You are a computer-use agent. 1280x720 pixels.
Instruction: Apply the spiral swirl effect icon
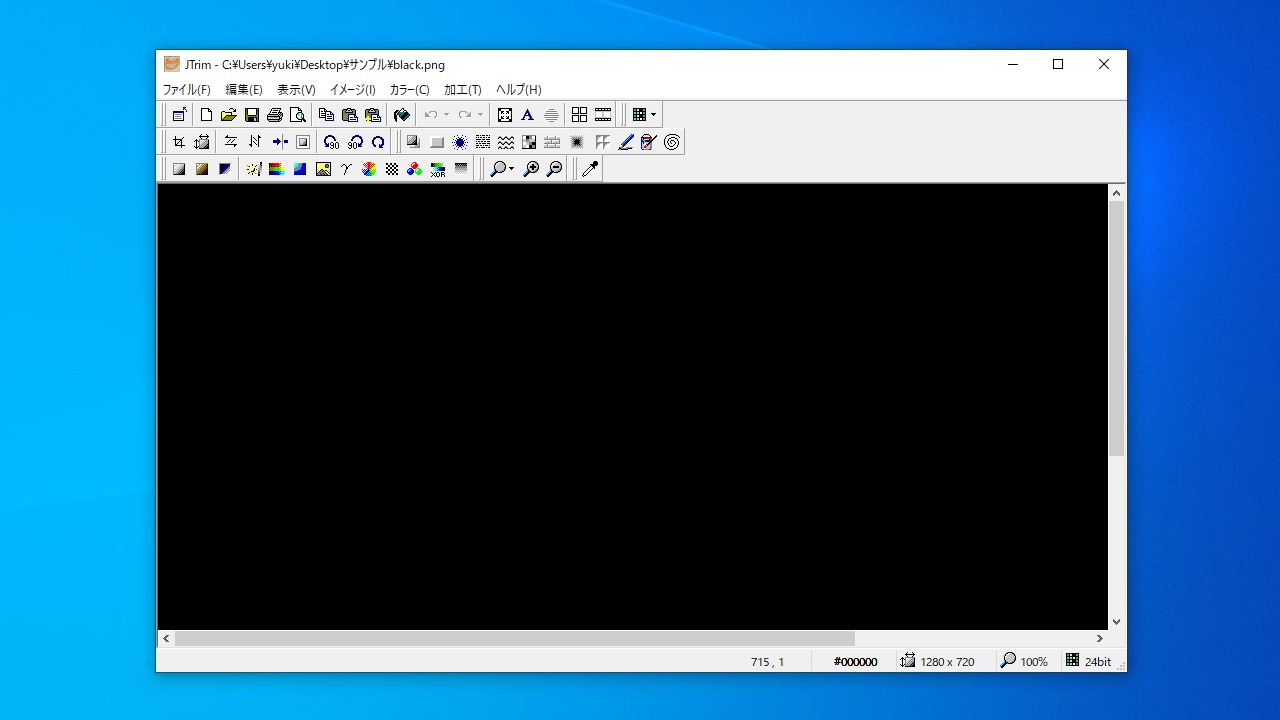pyautogui.click(x=672, y=142)
